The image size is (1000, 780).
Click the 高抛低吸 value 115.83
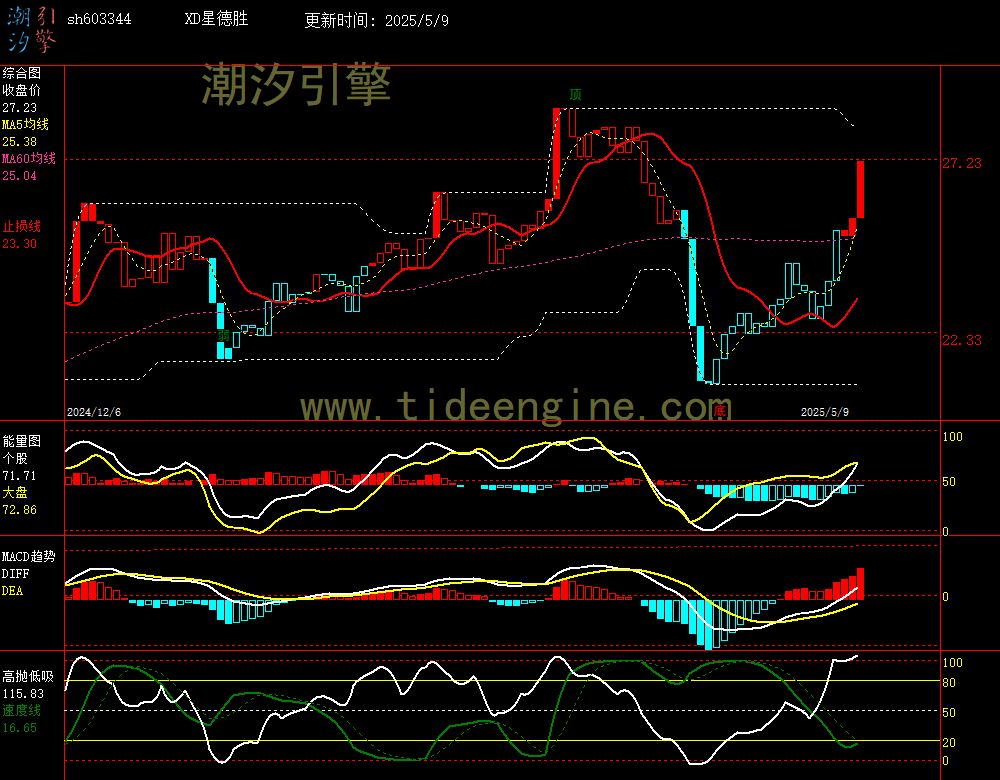click(x=23, y=694)
